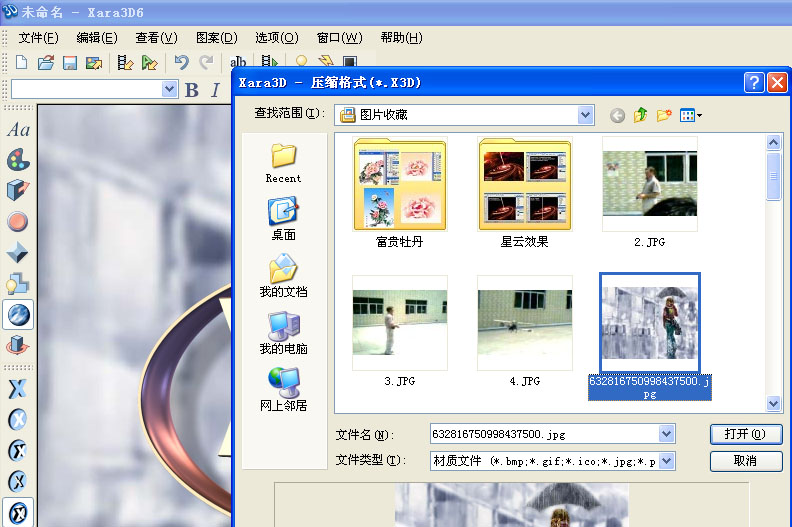
Task: Click the Back navigation icon in dialog
Action: pos(617,116)
